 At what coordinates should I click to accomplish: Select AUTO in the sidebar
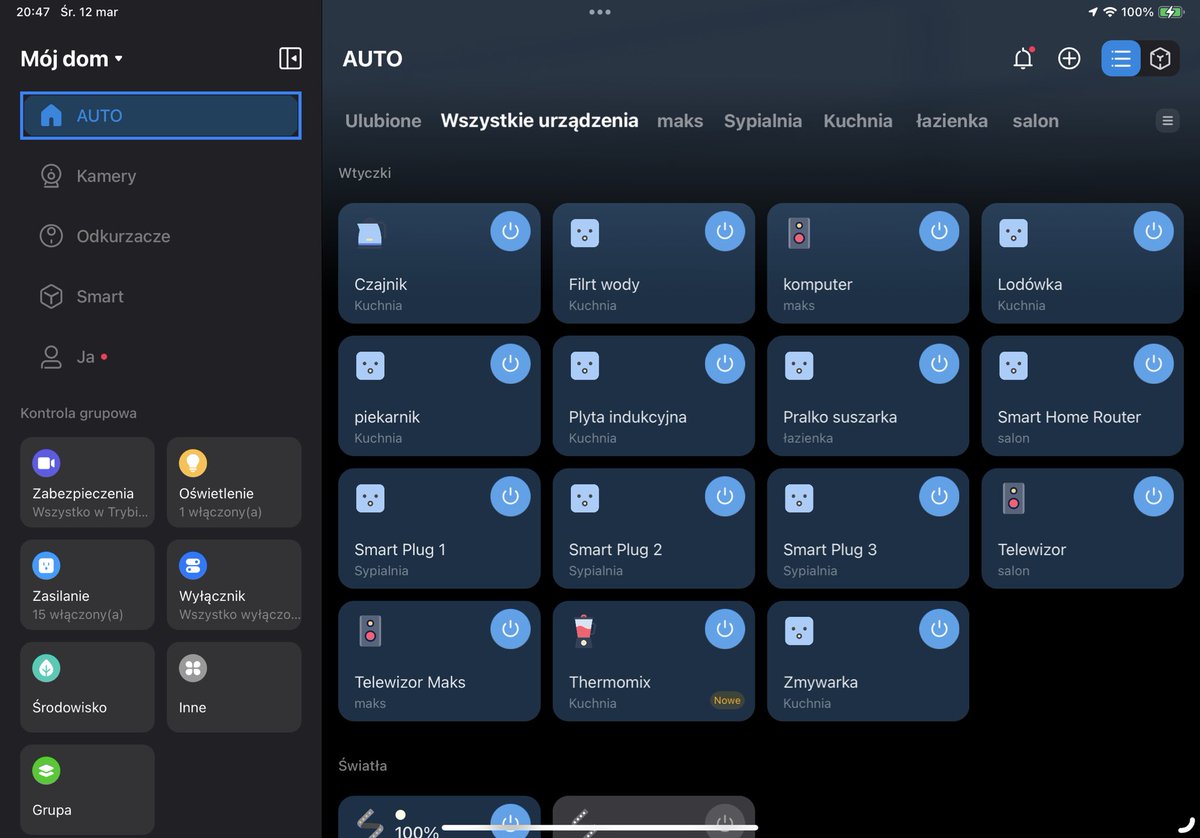pyautogui.click(x=160, y=116)
